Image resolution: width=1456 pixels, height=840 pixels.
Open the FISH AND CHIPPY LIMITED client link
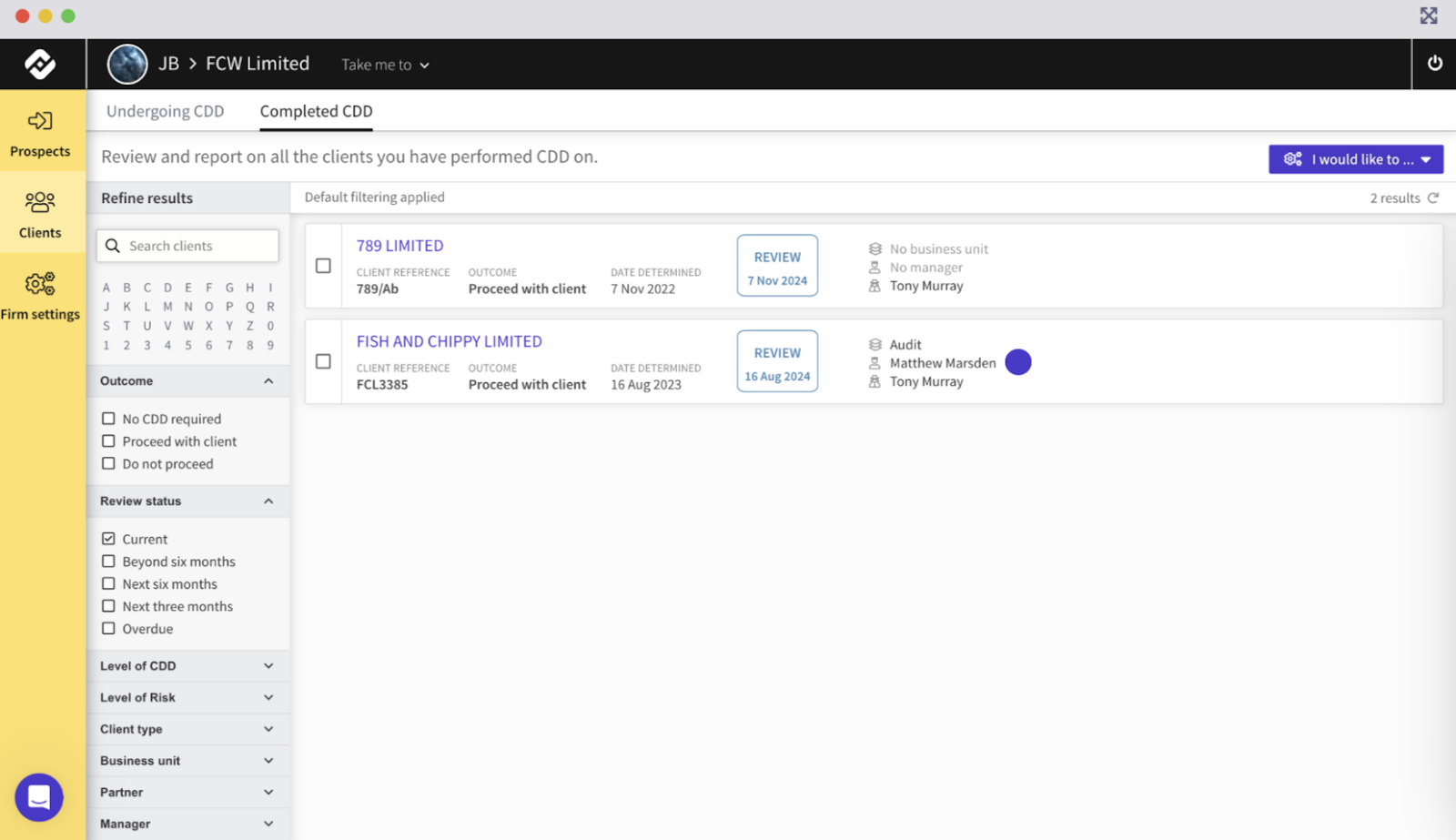(449, 341)
